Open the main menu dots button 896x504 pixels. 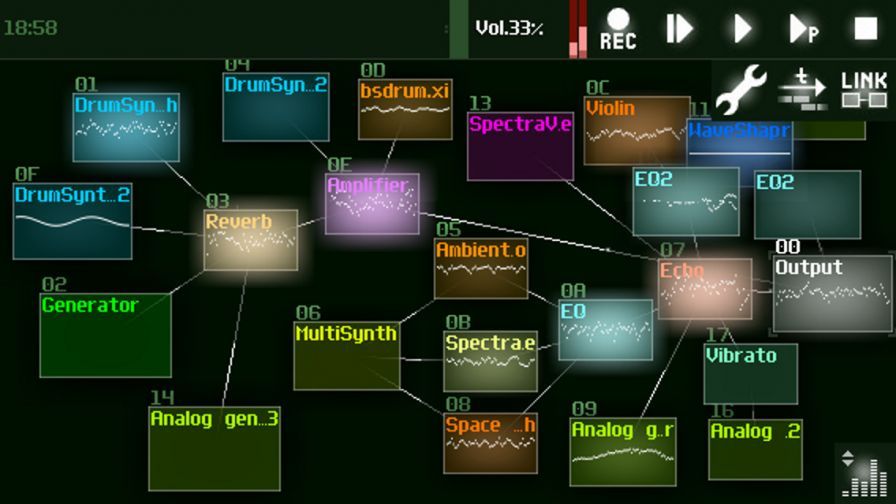coord(447,29)
